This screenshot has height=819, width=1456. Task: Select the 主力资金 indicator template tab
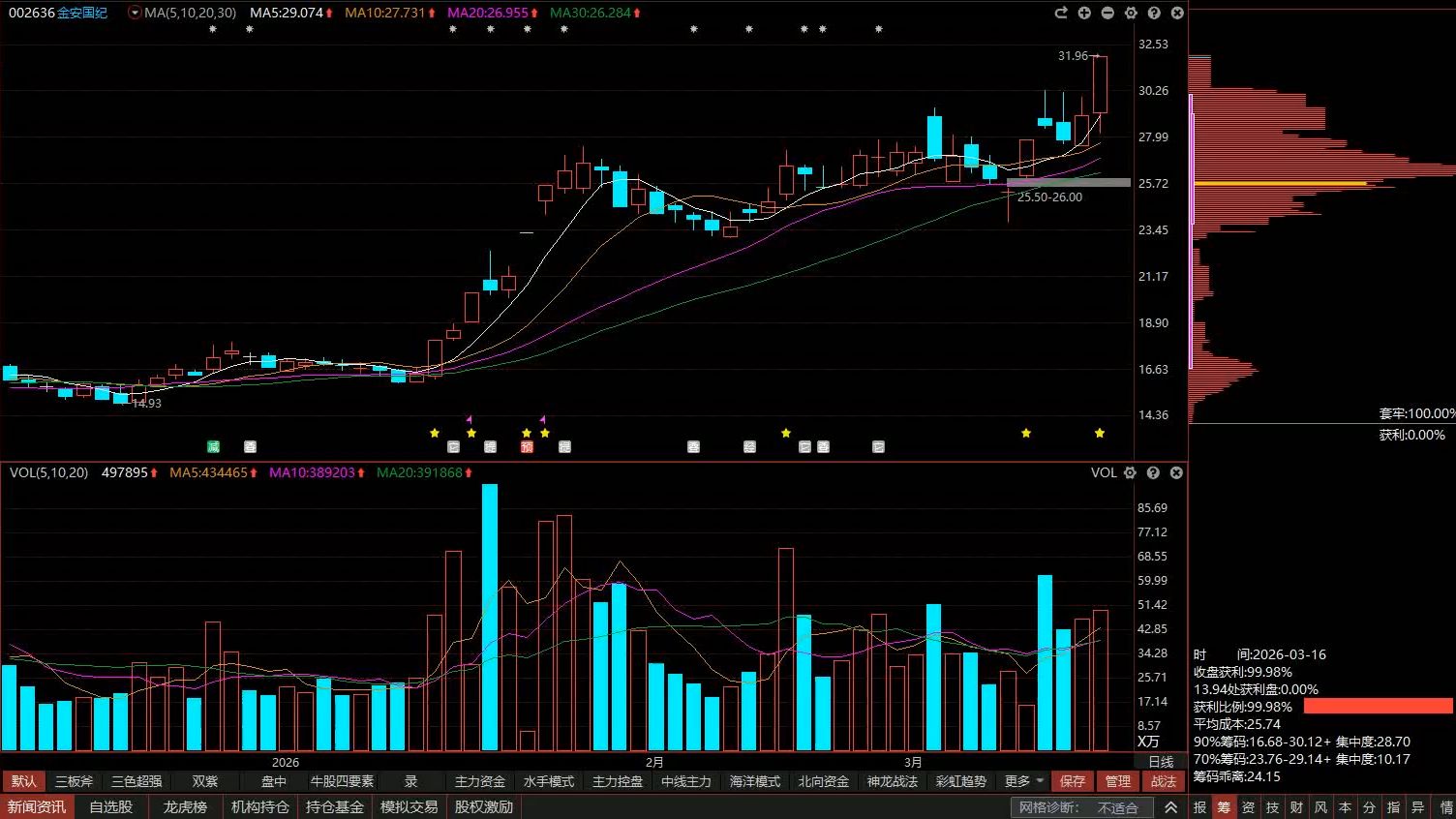[x=480, y=781]
